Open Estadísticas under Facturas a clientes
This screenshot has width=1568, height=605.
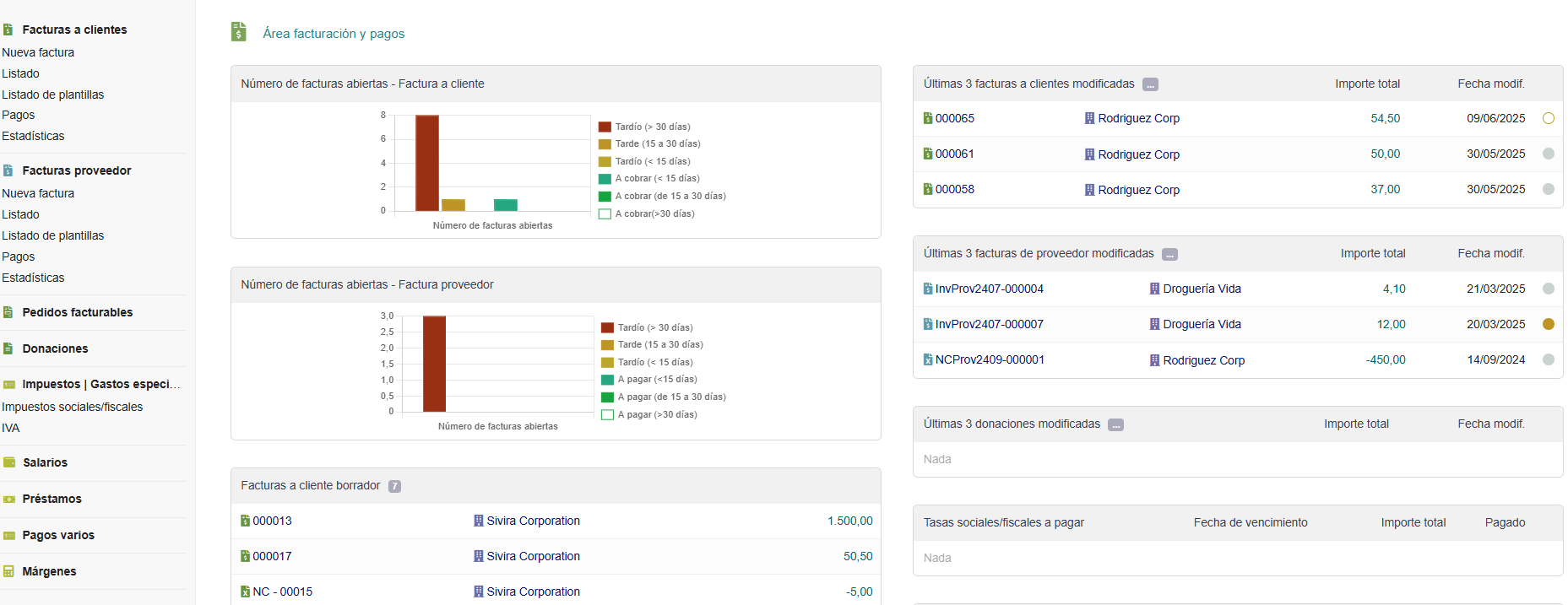(33, 136)
